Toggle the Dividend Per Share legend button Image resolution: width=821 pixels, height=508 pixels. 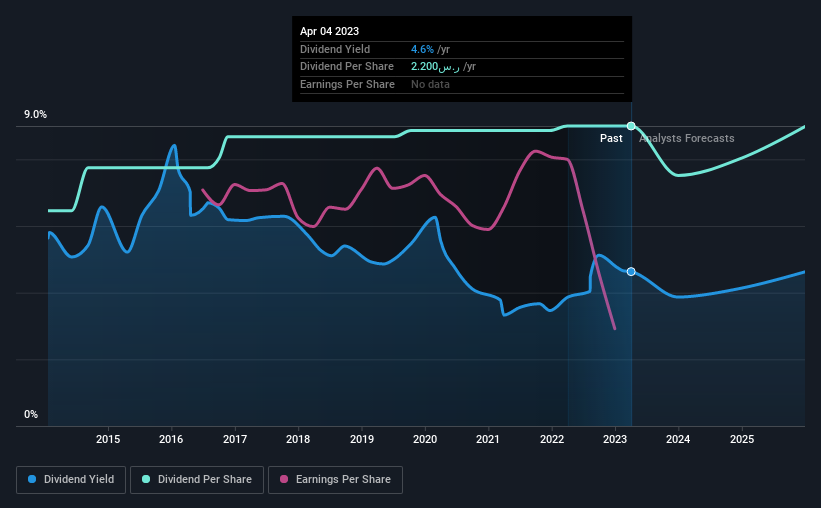coord(197,480)
